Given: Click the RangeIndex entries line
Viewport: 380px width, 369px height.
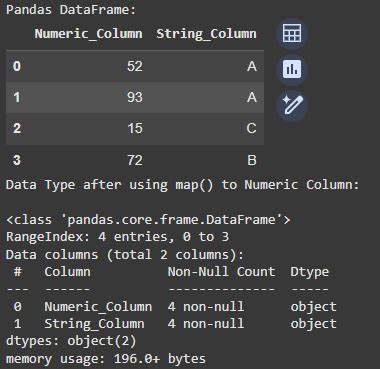Looking at the screenshot, I should [117, 237].
